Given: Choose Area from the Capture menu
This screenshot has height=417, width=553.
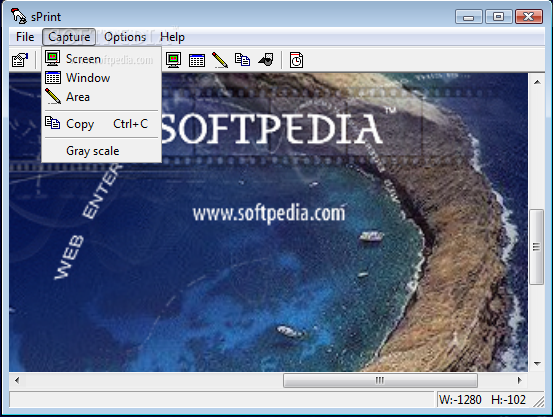Looking at the screenshot, I should (x=102, y=97).
